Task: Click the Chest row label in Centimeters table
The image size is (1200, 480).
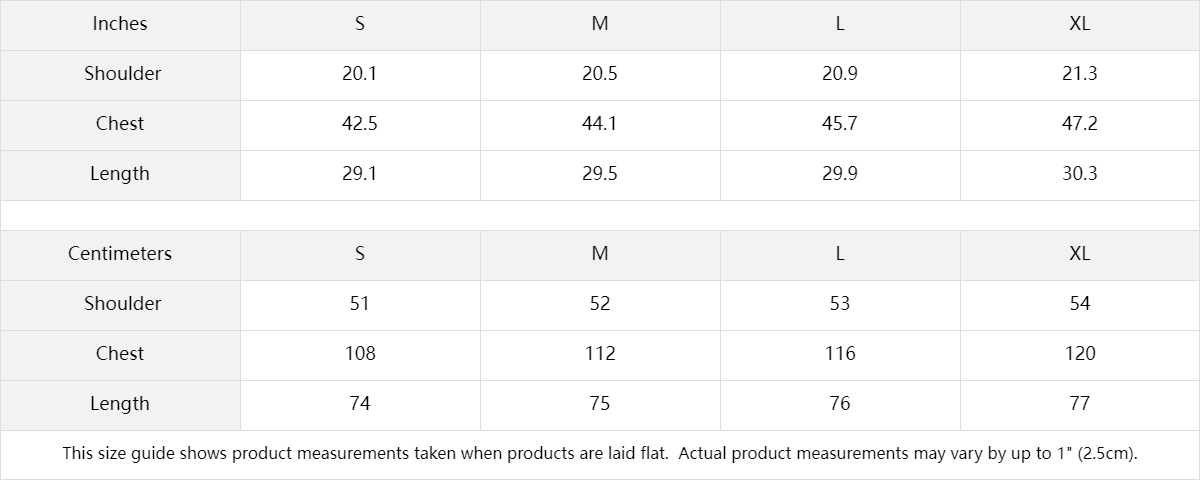Action: pyautogui.click(x=120, y=354)
